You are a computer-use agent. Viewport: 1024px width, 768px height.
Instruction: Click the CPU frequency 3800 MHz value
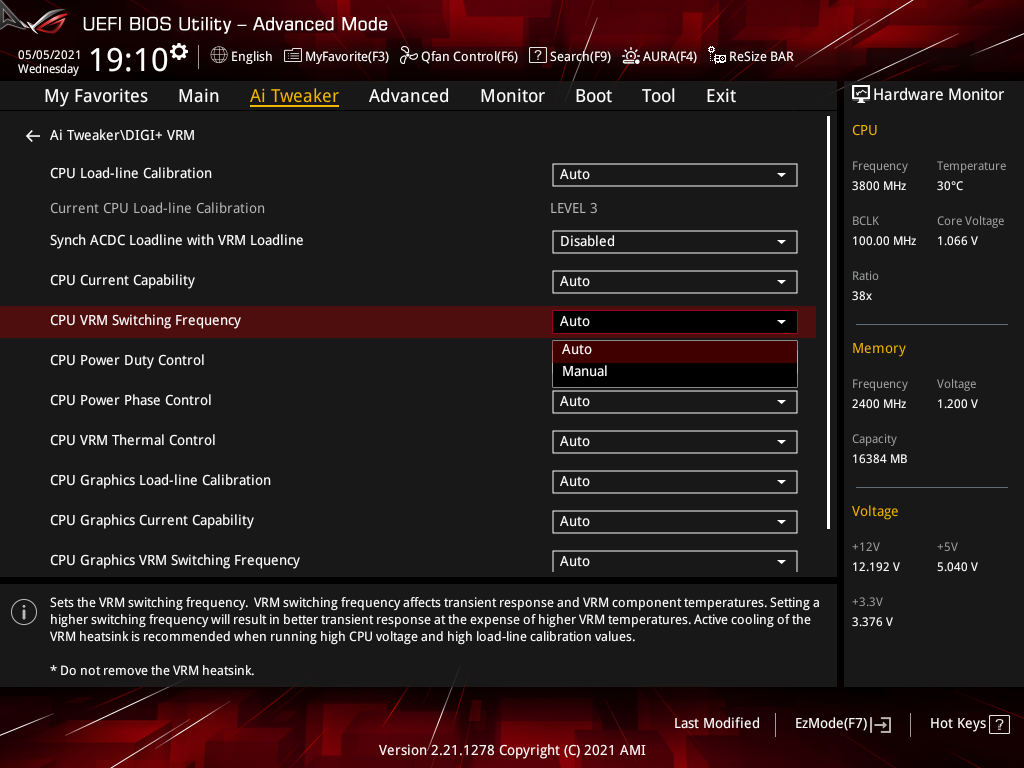coord(879,186)
